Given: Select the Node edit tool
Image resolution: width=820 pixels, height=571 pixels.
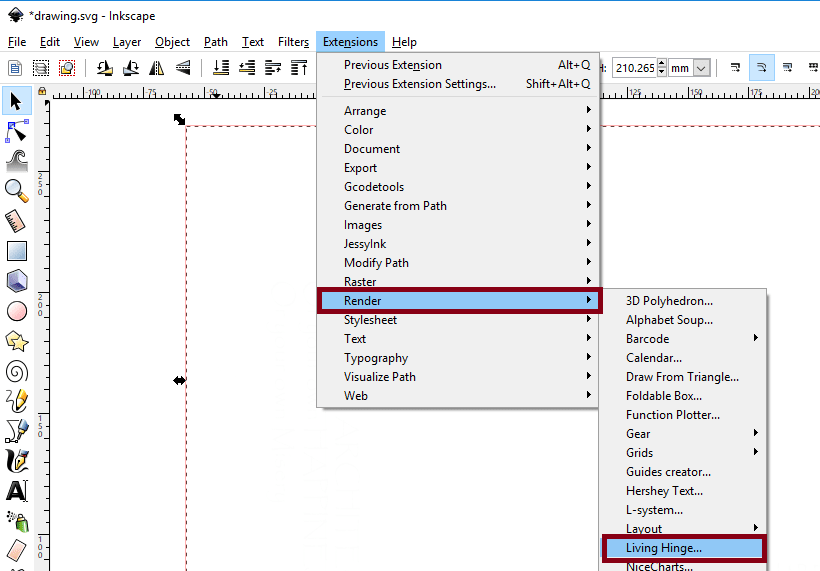Looking at the screenshot, I should pos(17,131).
